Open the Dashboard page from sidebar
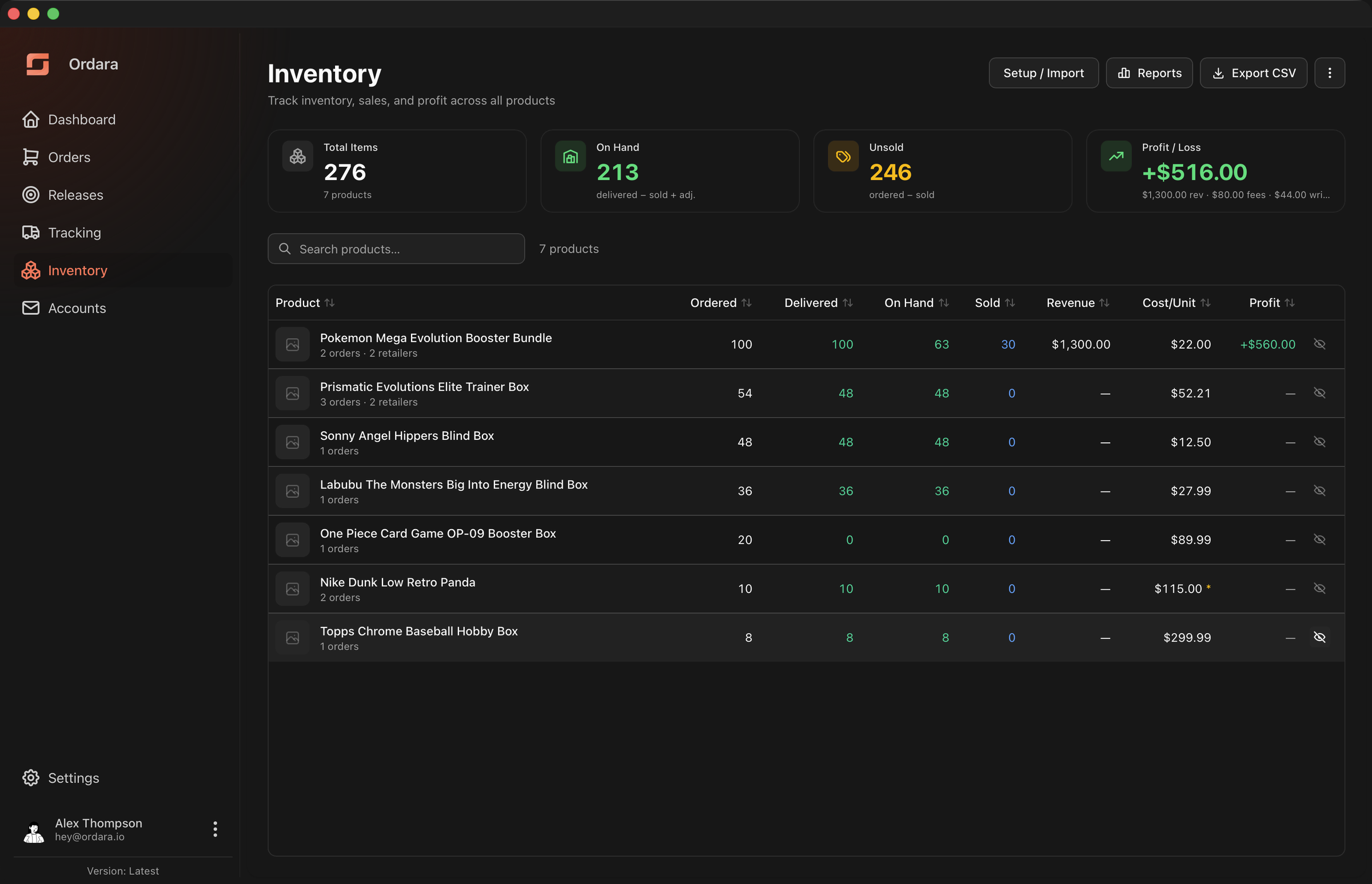This screenshot has width=1372, height=884. click(123, 119)
